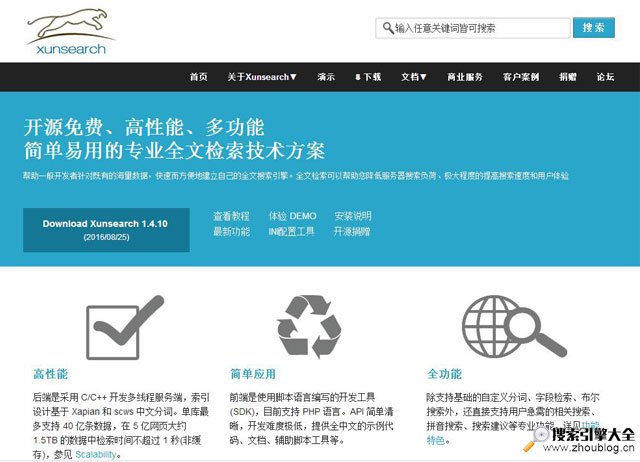Click the xunsearch leopard logo
The width and height of the screenshot is (640, 462).
(70, 32)
